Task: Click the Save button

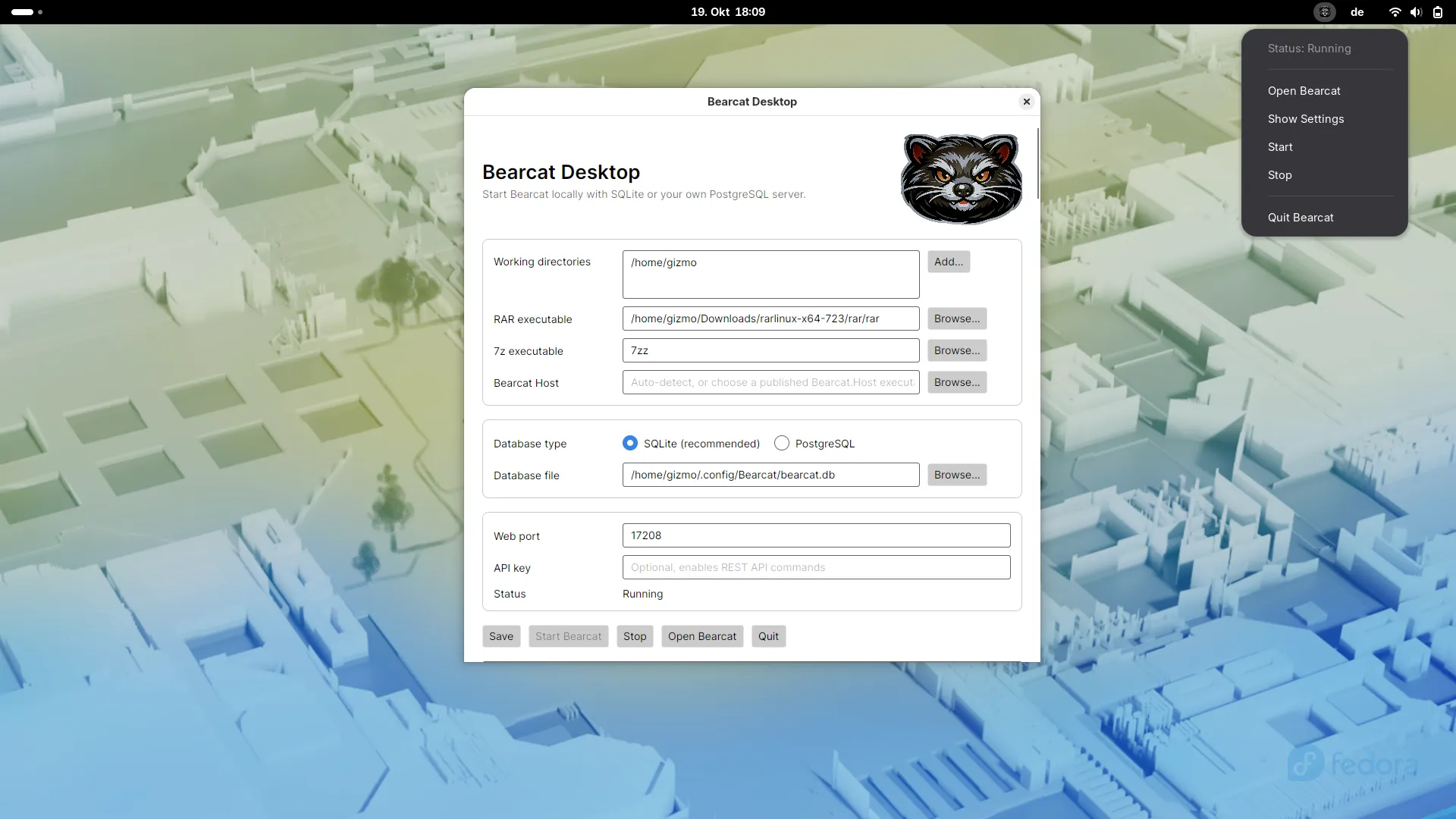Action: pyautogui.click(x=501, y=636)
